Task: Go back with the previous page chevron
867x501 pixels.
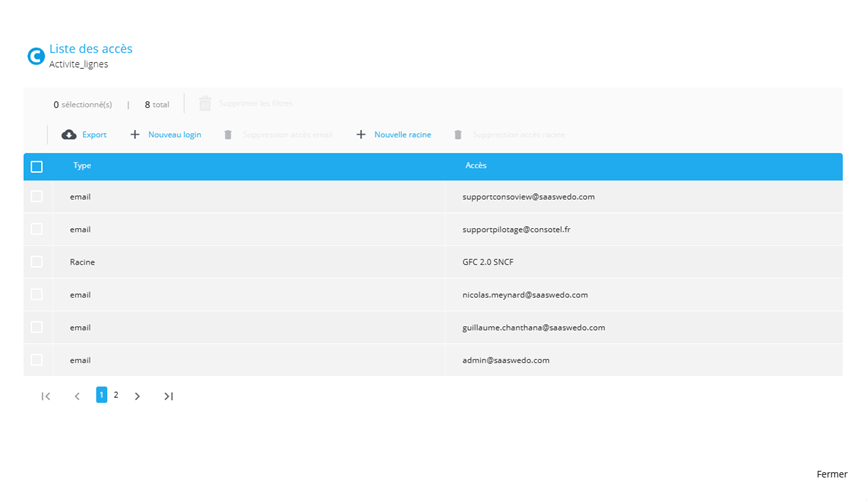Action: [77, 396]
